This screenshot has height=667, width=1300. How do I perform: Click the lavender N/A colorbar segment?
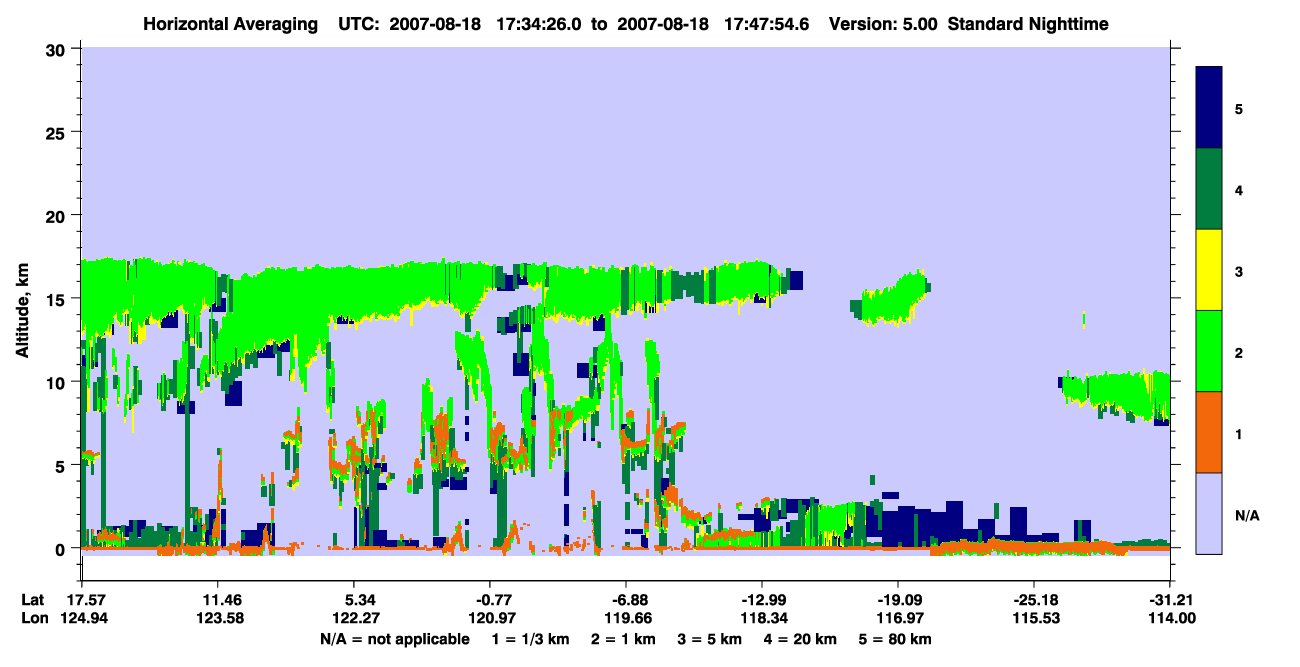click(x=1209, y=513)
